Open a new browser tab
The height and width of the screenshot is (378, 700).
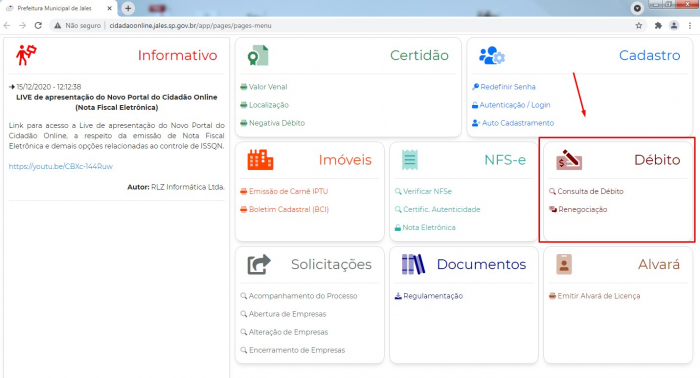[x=128, y=8]
